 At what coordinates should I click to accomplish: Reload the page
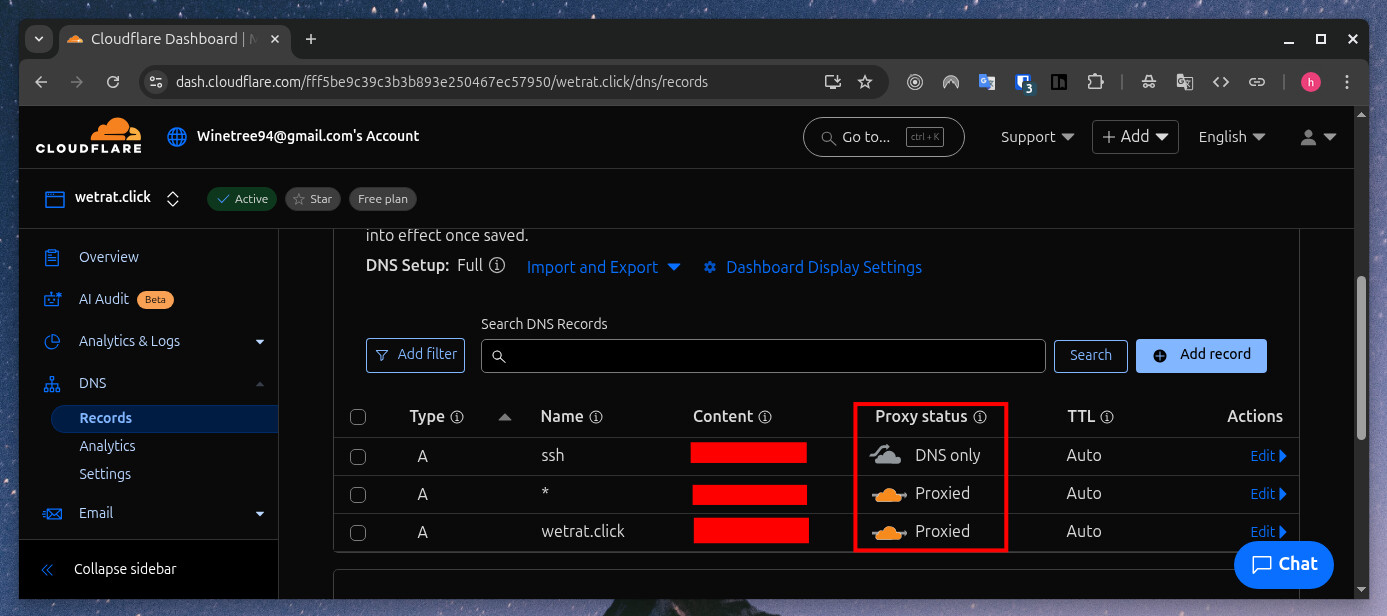[x=113, y=82]
